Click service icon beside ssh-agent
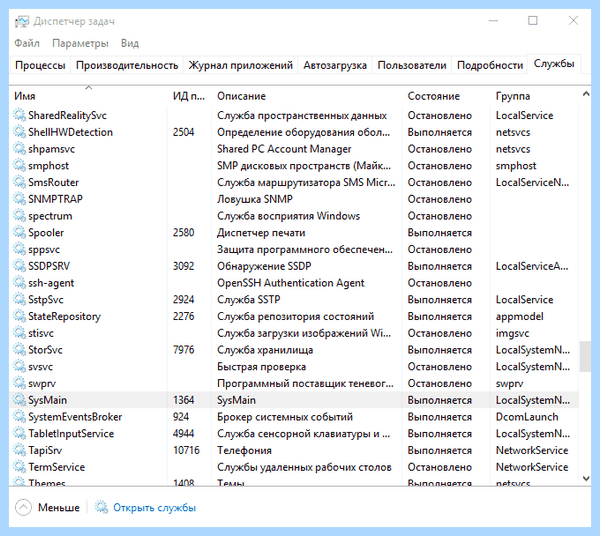The width and height of the screenshot is (600, 536). click(x=20, y=282)
